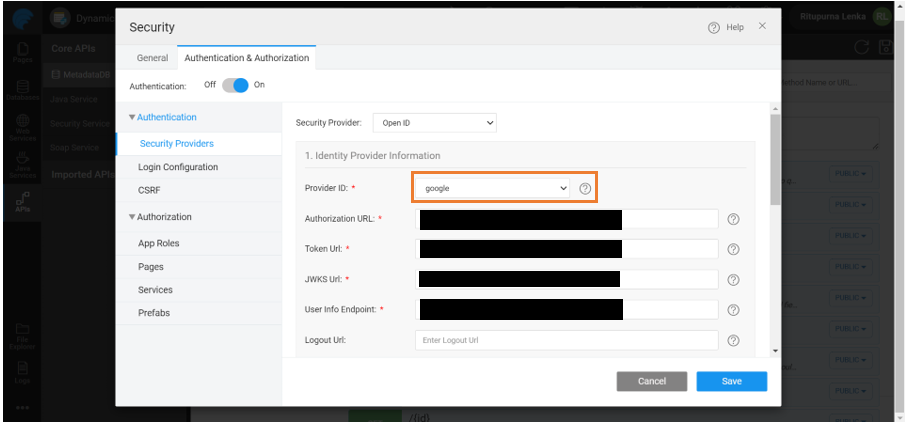
Task: Open Help in the Security dialog header
Action: pyautogui.click(x=726, y=28)
